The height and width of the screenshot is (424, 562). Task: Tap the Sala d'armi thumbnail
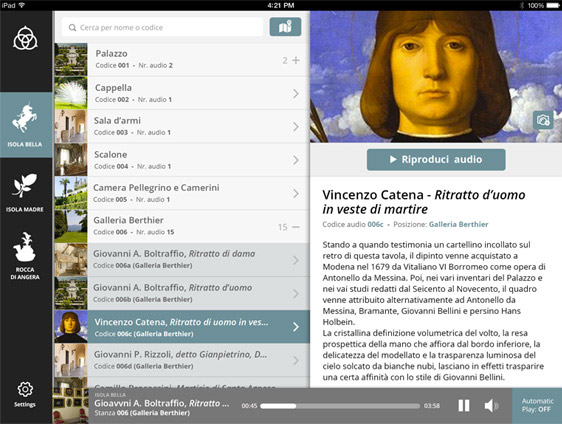tap(71, 126)
